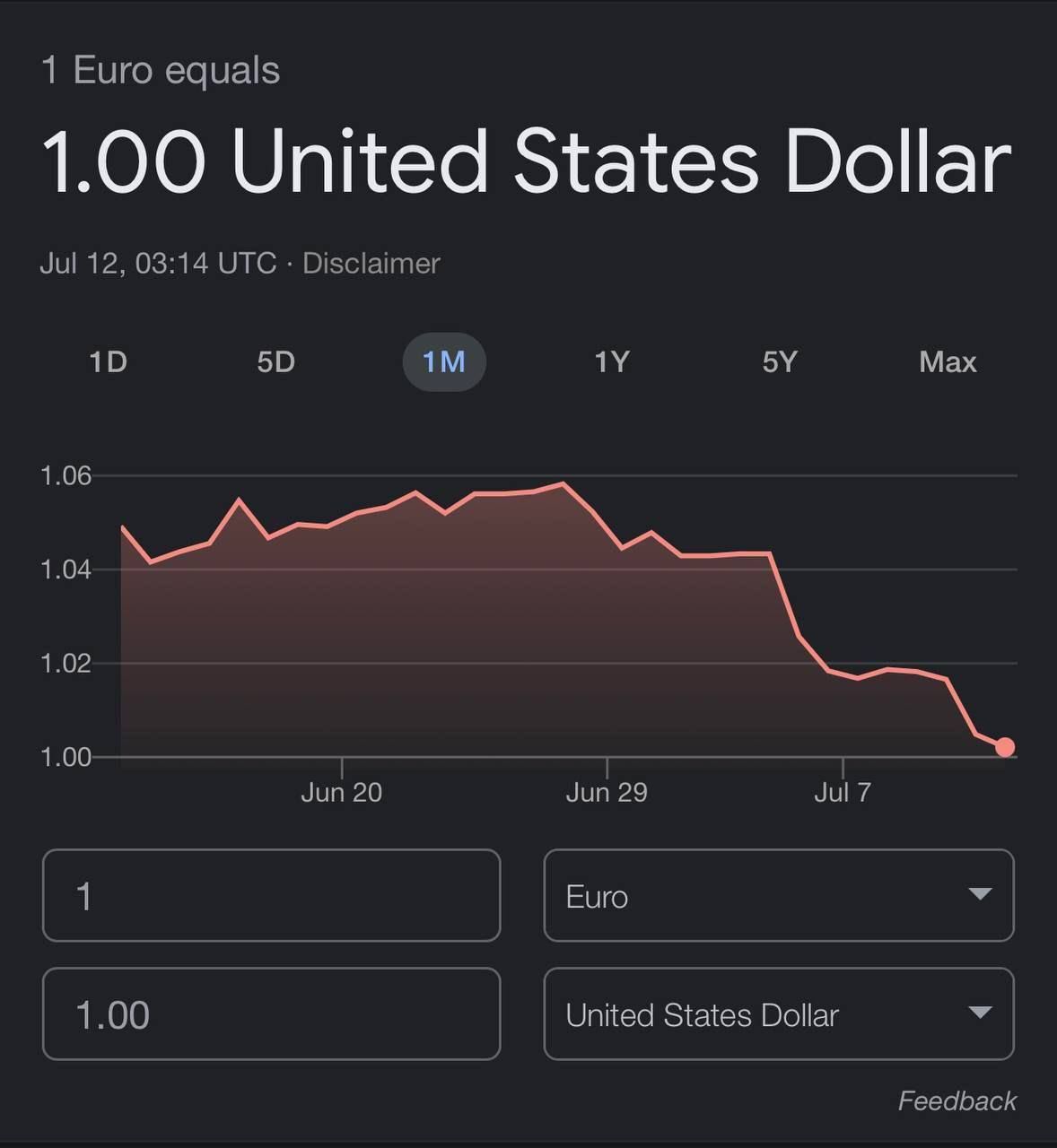Open the Disclaimer link
The height and width of the screenshot is (1148, 1057).
pyautogui.click(x=371, y=264)
